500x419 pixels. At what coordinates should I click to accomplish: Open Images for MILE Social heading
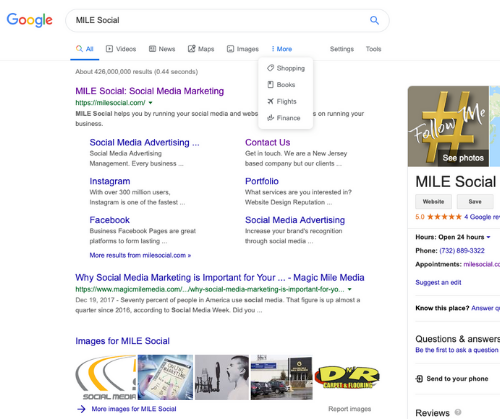click(122, 341)
